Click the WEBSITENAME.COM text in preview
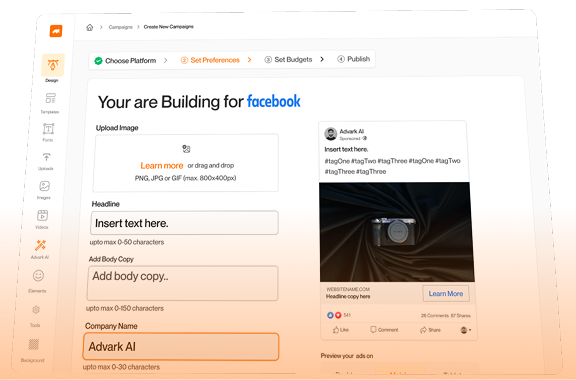 coord(348,289)
